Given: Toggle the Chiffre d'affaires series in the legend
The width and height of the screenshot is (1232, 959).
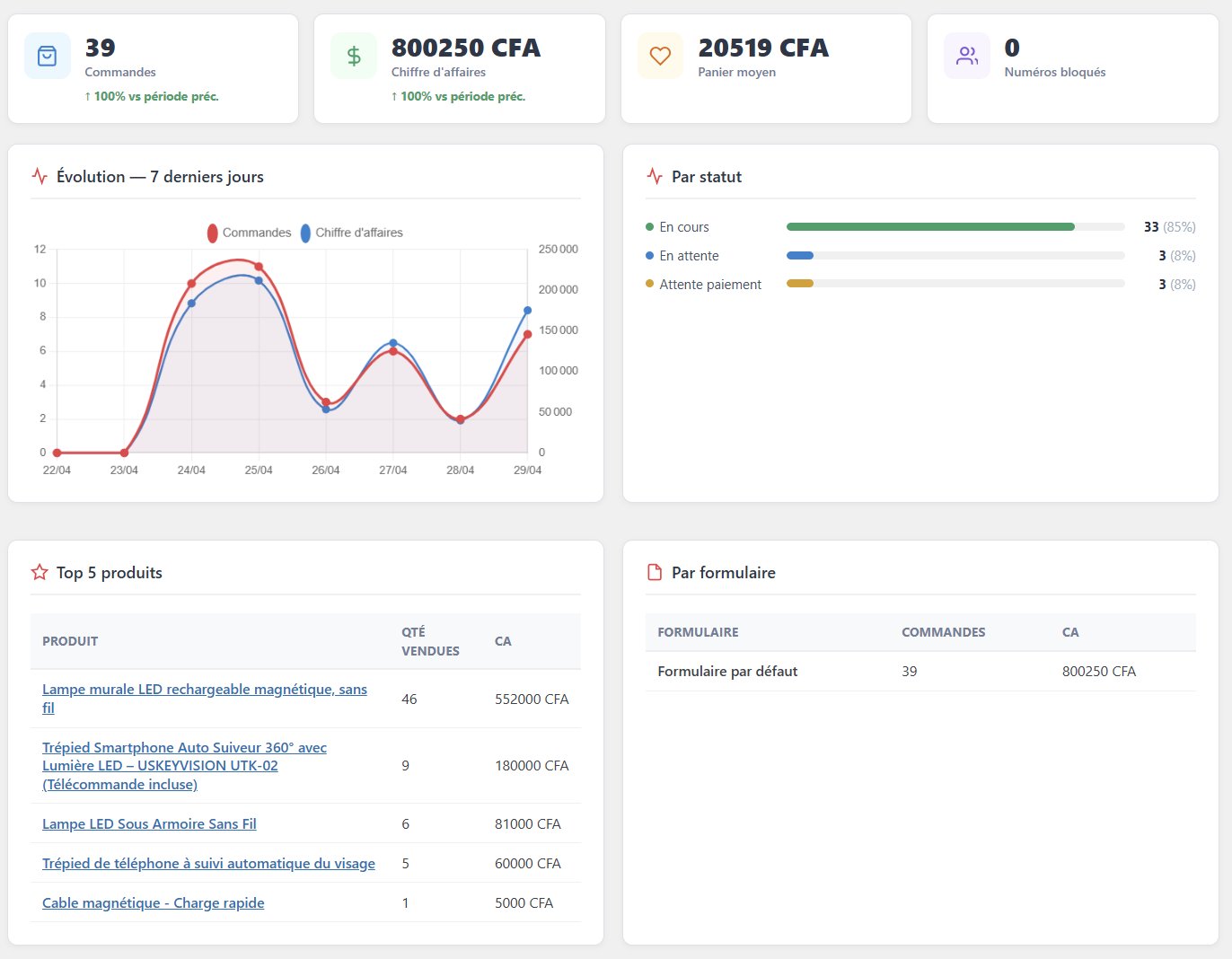Looking at the screenshot, I should pos(353,232).
